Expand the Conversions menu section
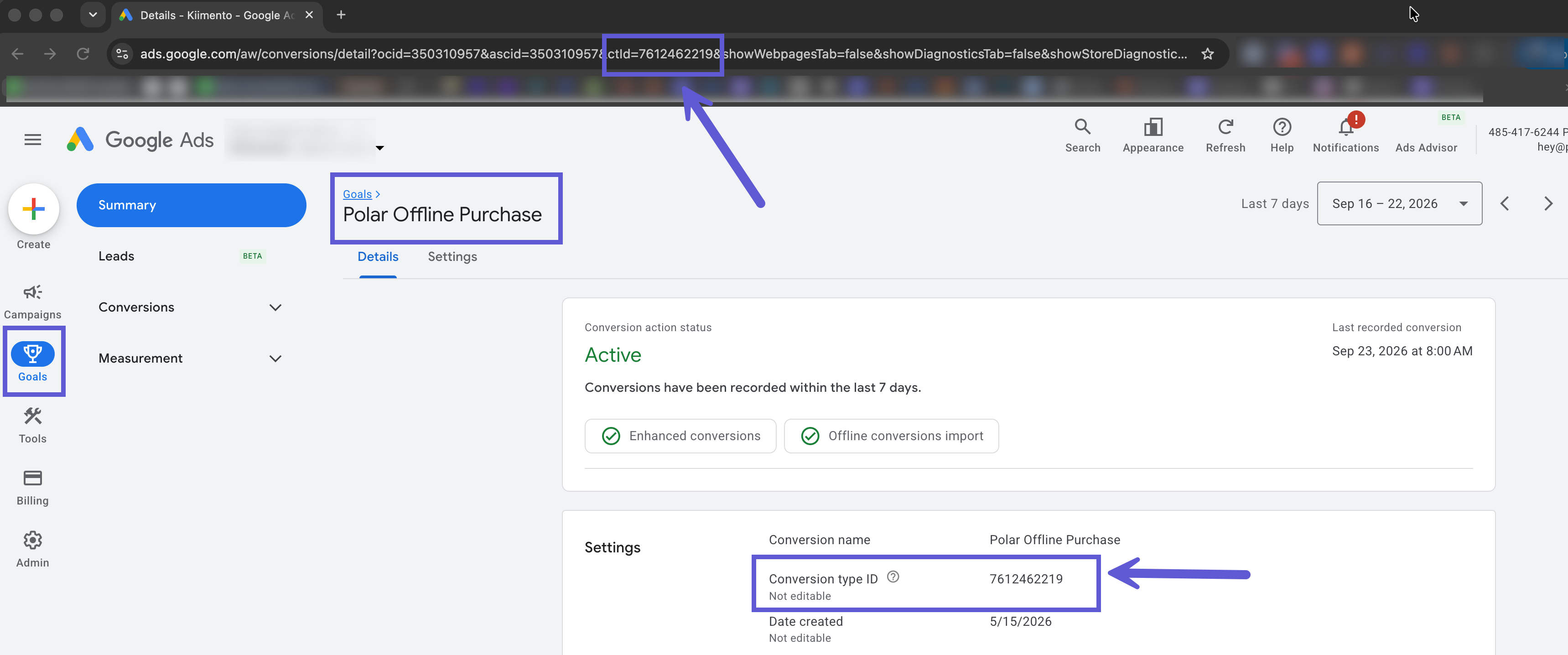 [x=191, y=307]
